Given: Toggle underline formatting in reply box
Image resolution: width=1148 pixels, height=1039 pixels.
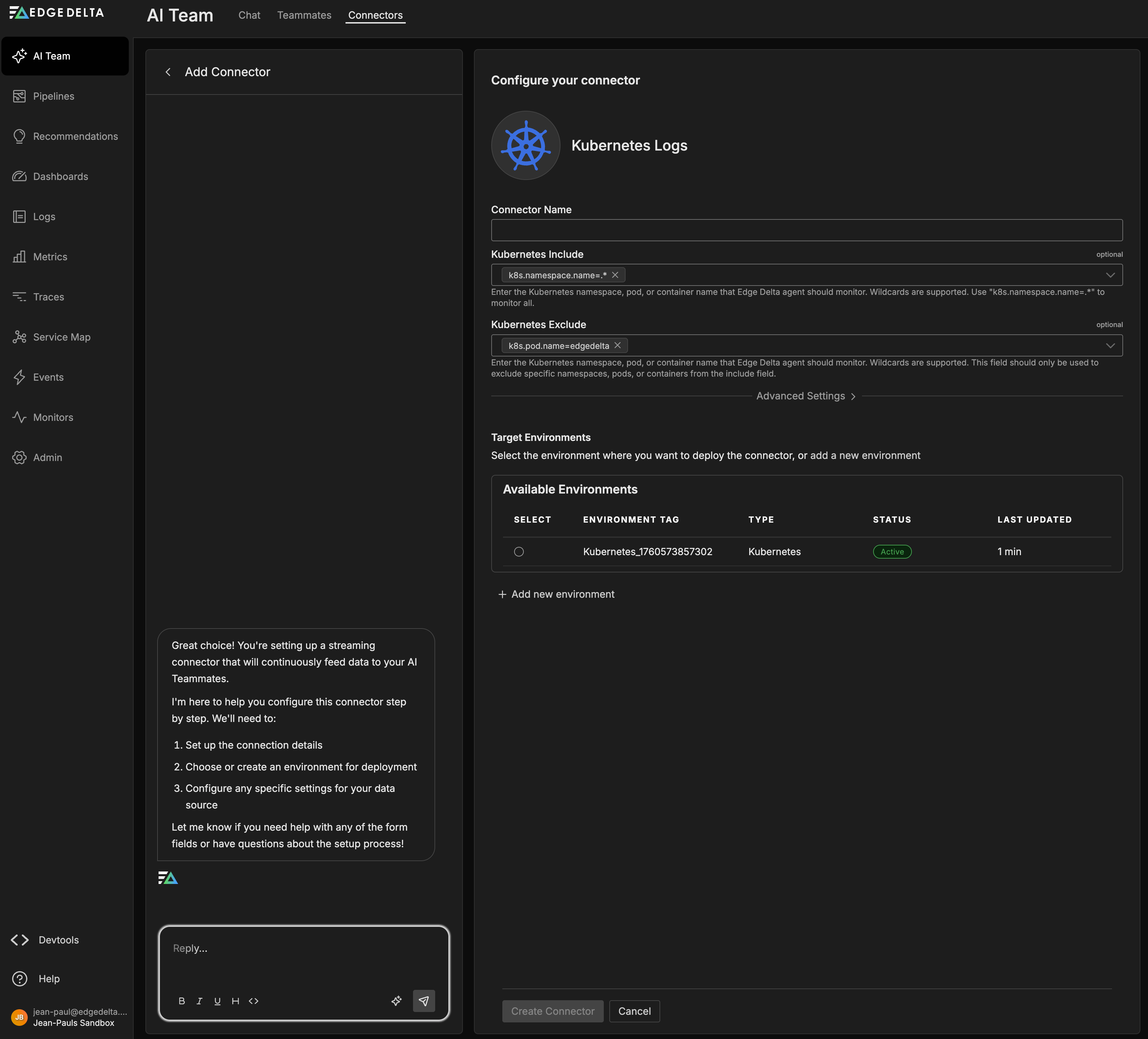Looking at the screenshot, I should [217, 1001].
